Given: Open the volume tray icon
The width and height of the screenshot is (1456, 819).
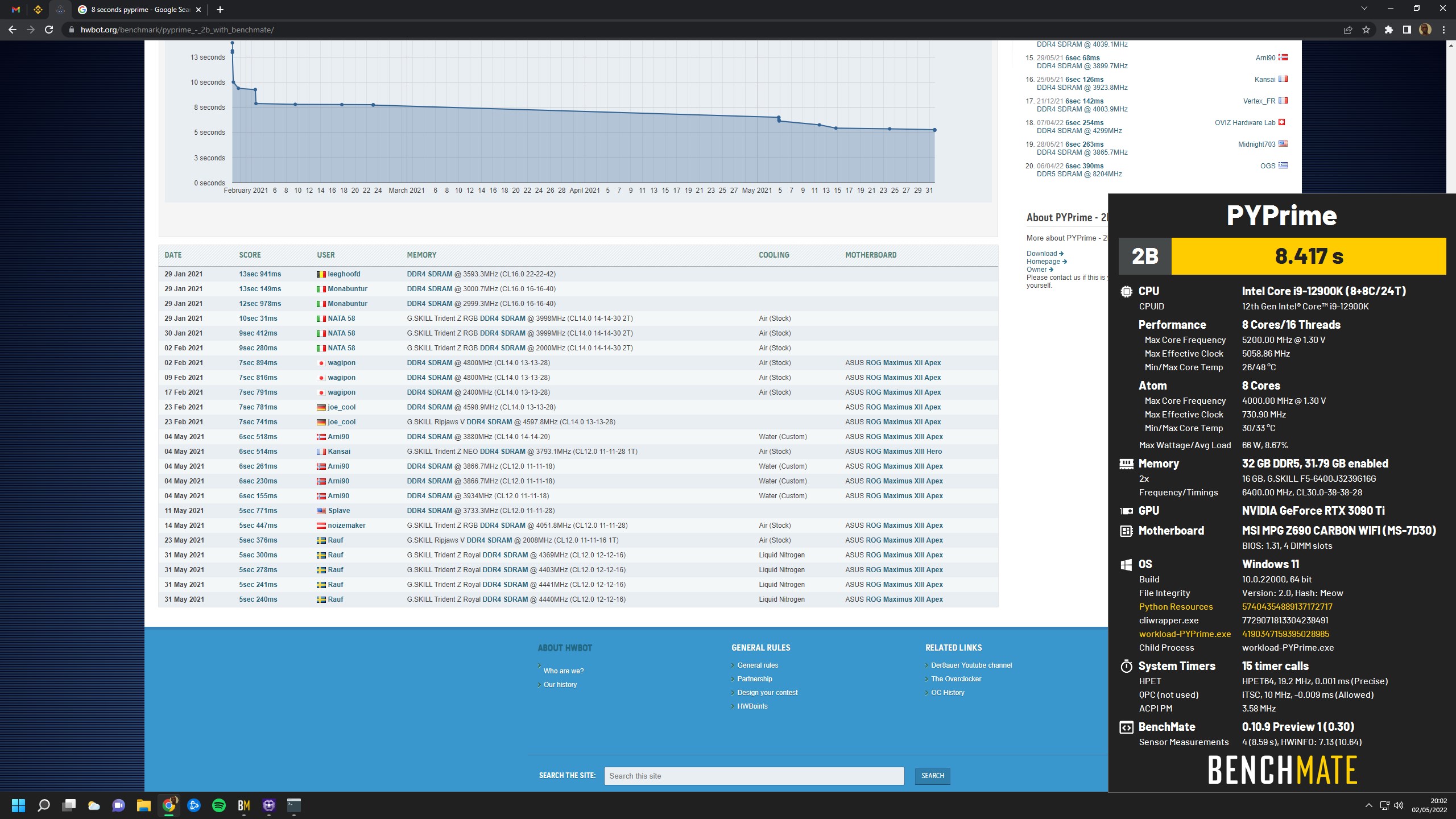Looking at the screenshot, I should coord(1399,805).
